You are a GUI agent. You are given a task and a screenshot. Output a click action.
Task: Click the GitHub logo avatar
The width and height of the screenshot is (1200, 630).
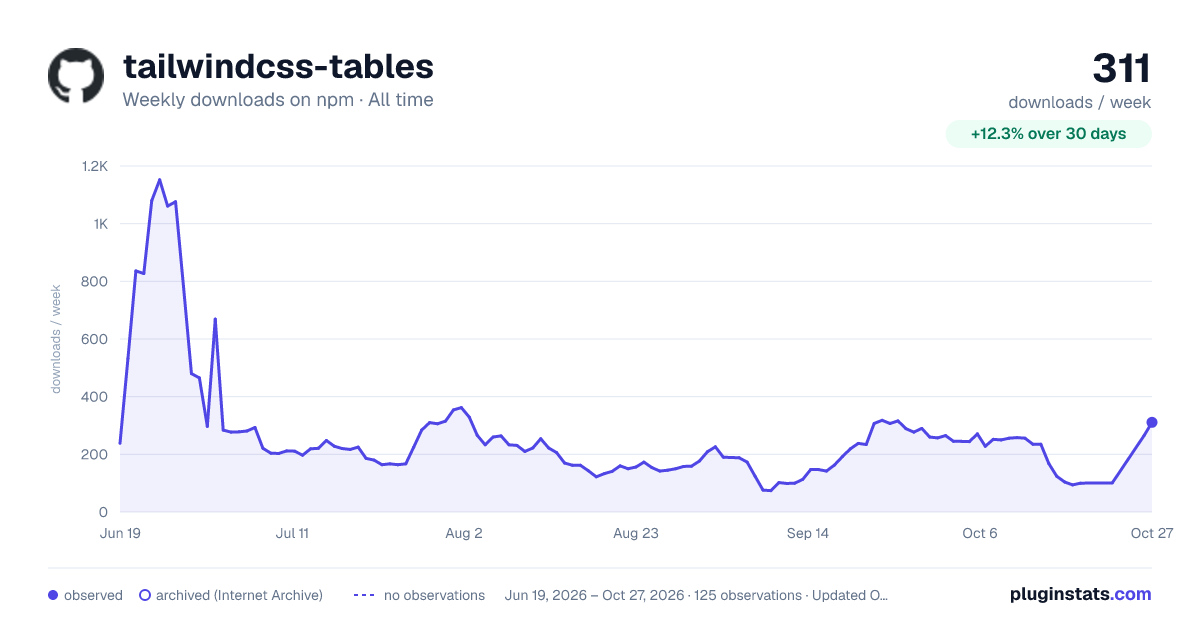[x=76, y=76]
